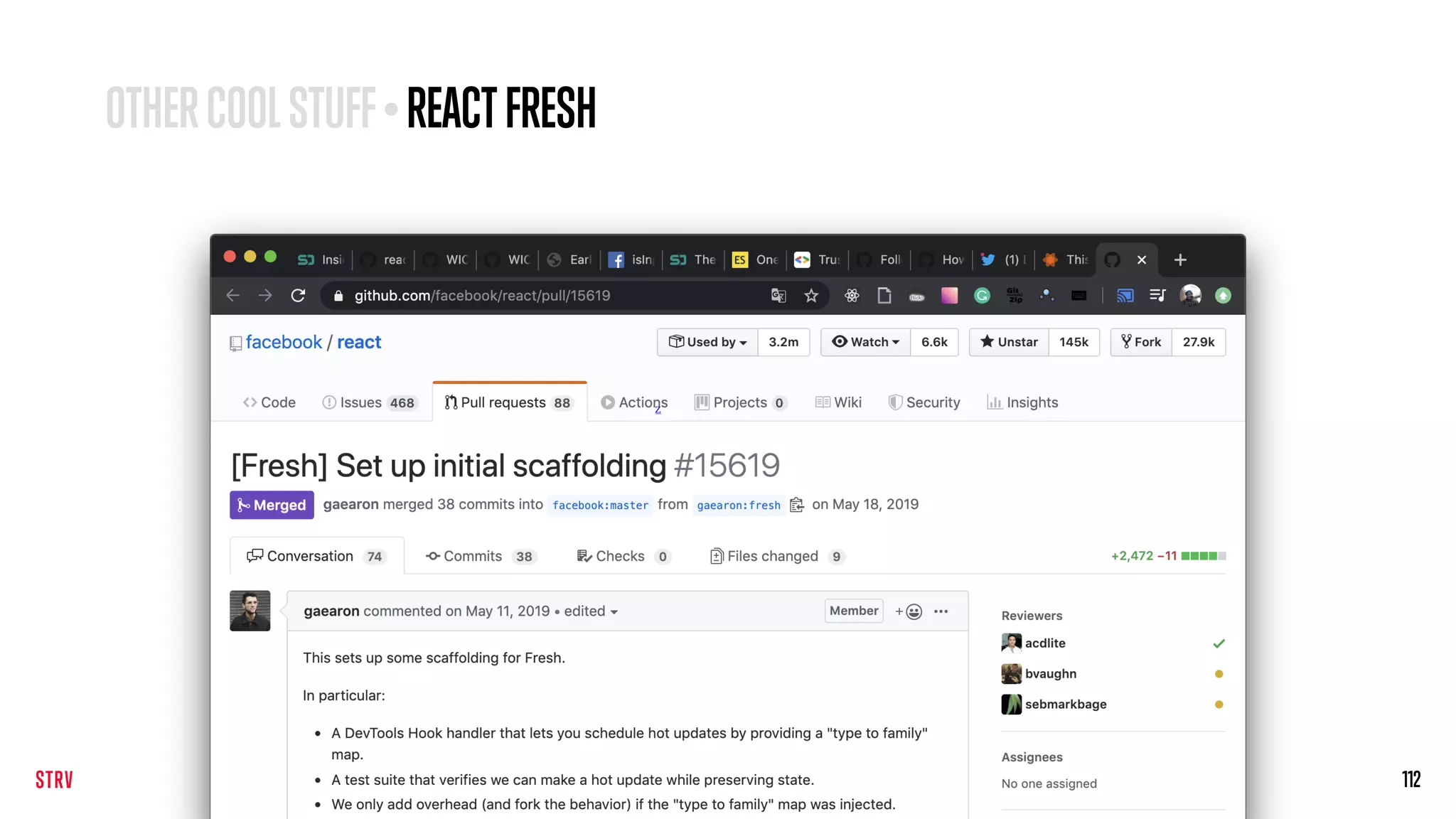Viewport: 1456px width, 819px height.
Task: Click the pink gradient extension icon
Action: (x=949, y=296)
